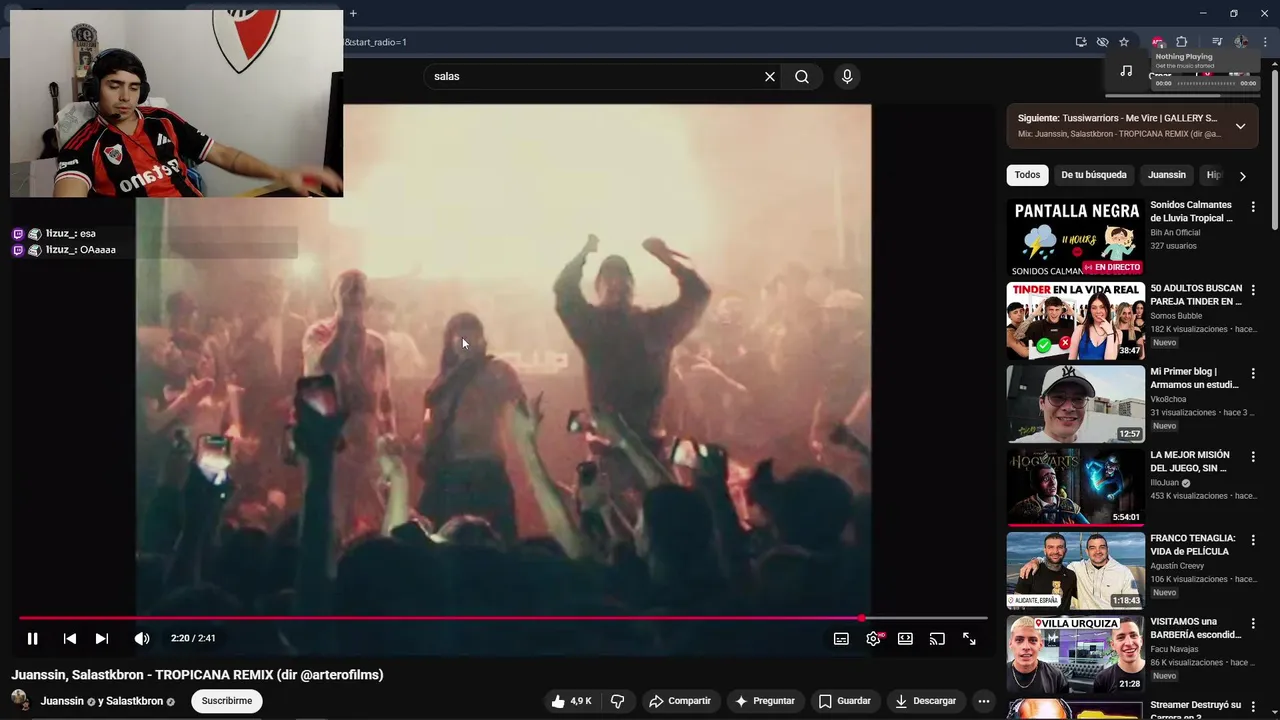1280x720 pixels.
Task: Open options for Streamer Destruyó su Carrera video
Action: coord(1253,706)
